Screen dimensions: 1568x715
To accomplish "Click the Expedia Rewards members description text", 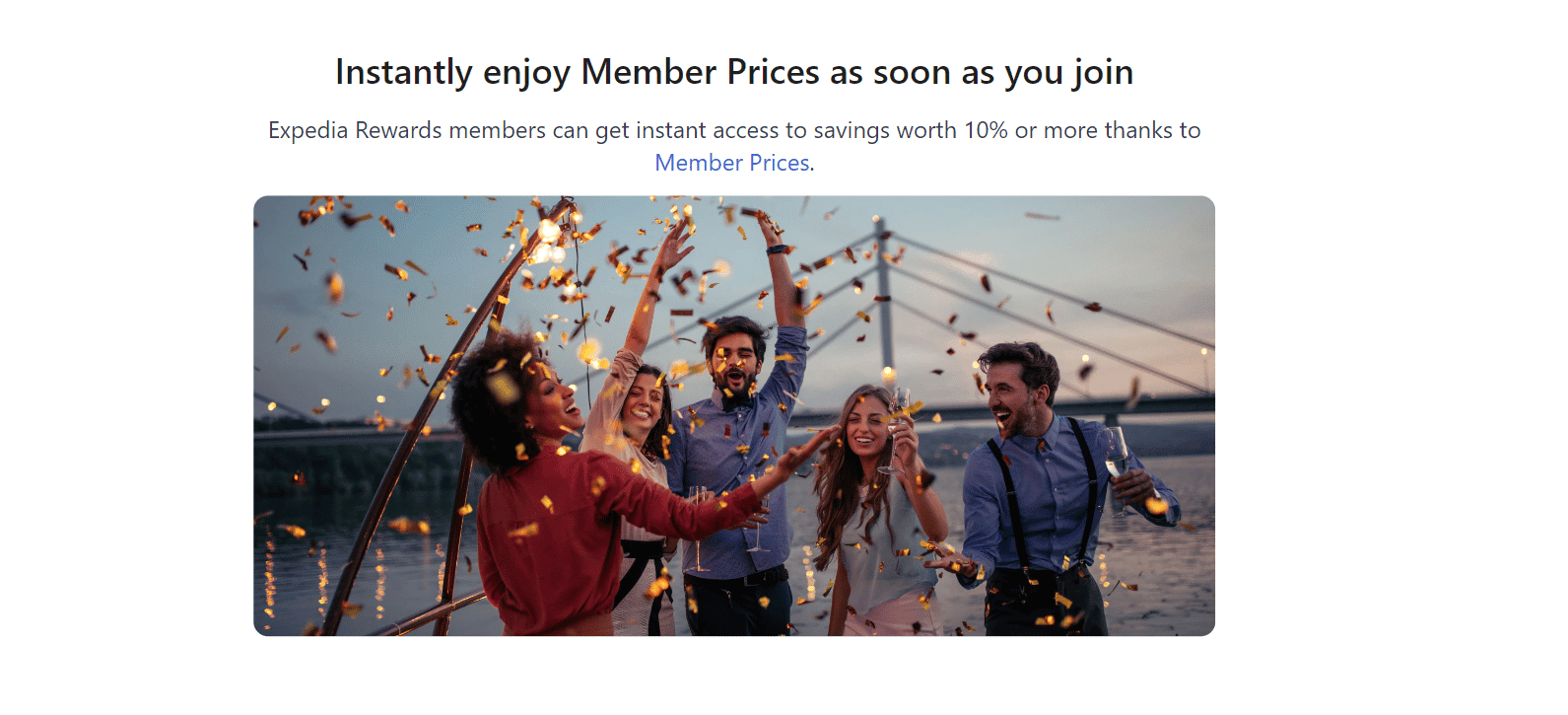I will (734, 146).
